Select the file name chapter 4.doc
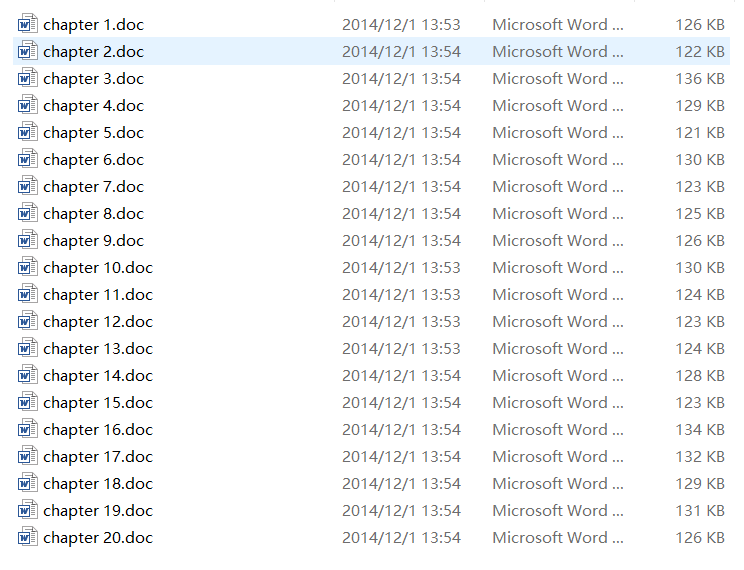This screenshot has height=570, width=744. [93, 106]
